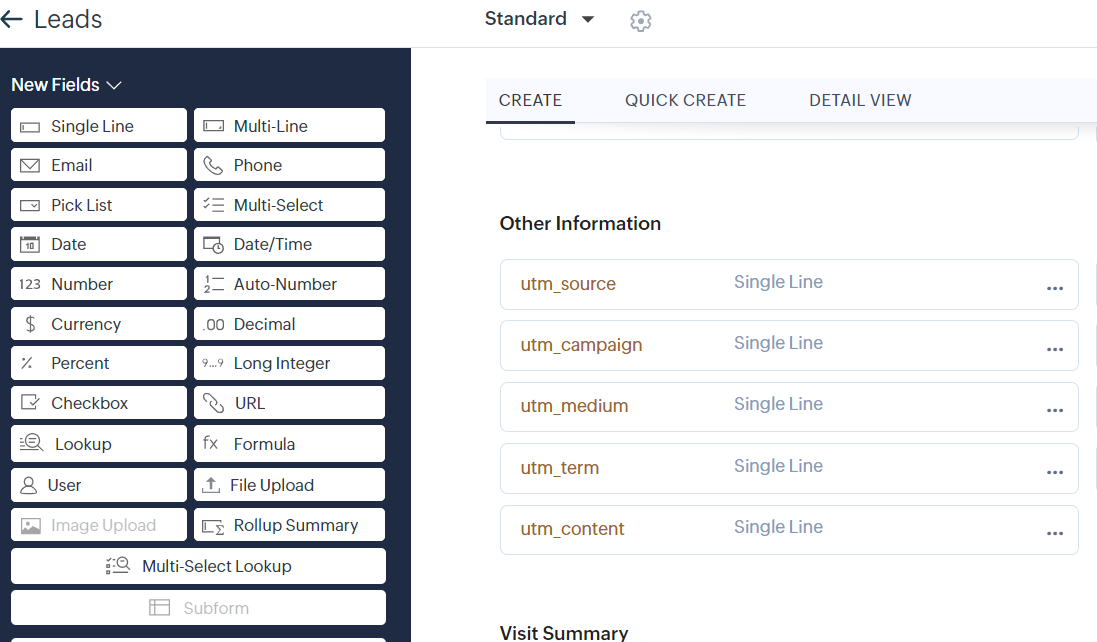Click the disabled Image Upload field button

click(99, 525)
